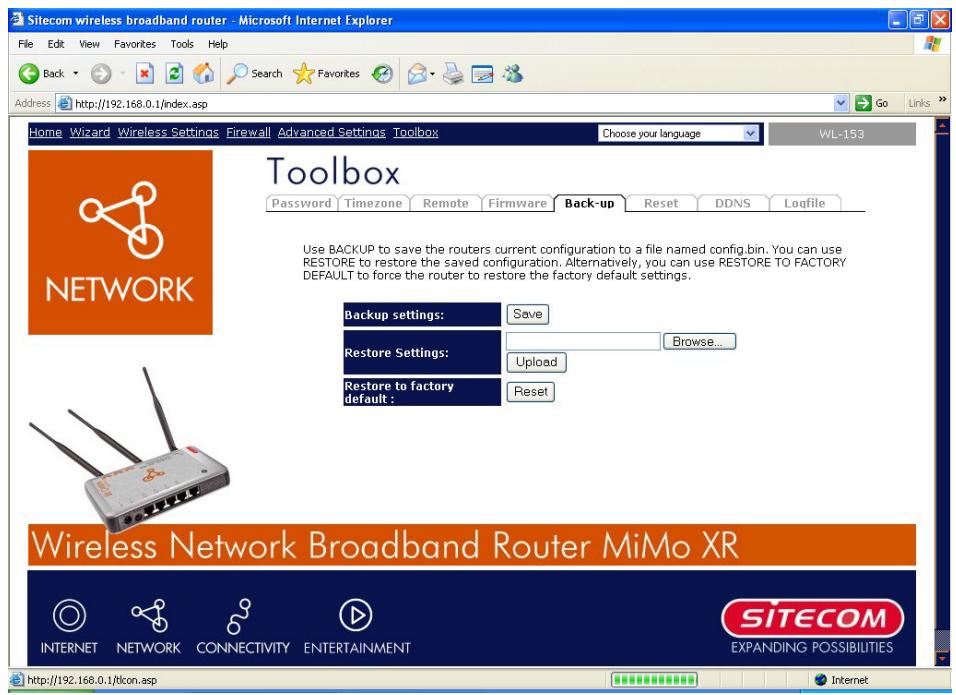The height and width of the screenshot is (695, 956).
Task: Click the router product image
Action: pyautogui.click(x=130, y=451)
